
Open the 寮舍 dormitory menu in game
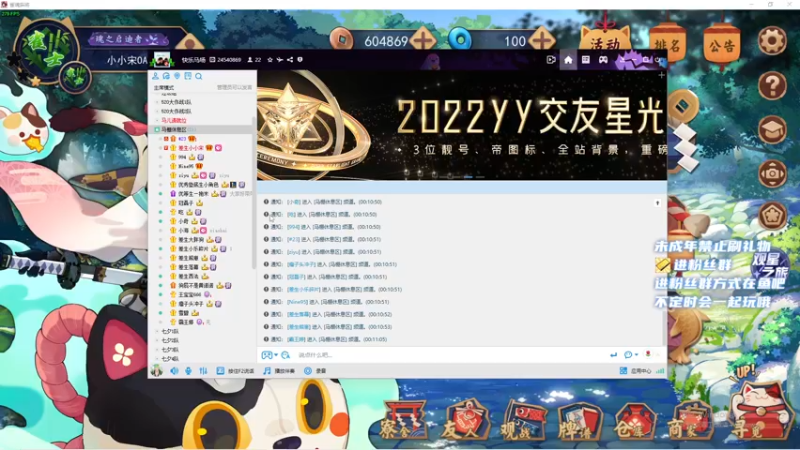[403, 422]
